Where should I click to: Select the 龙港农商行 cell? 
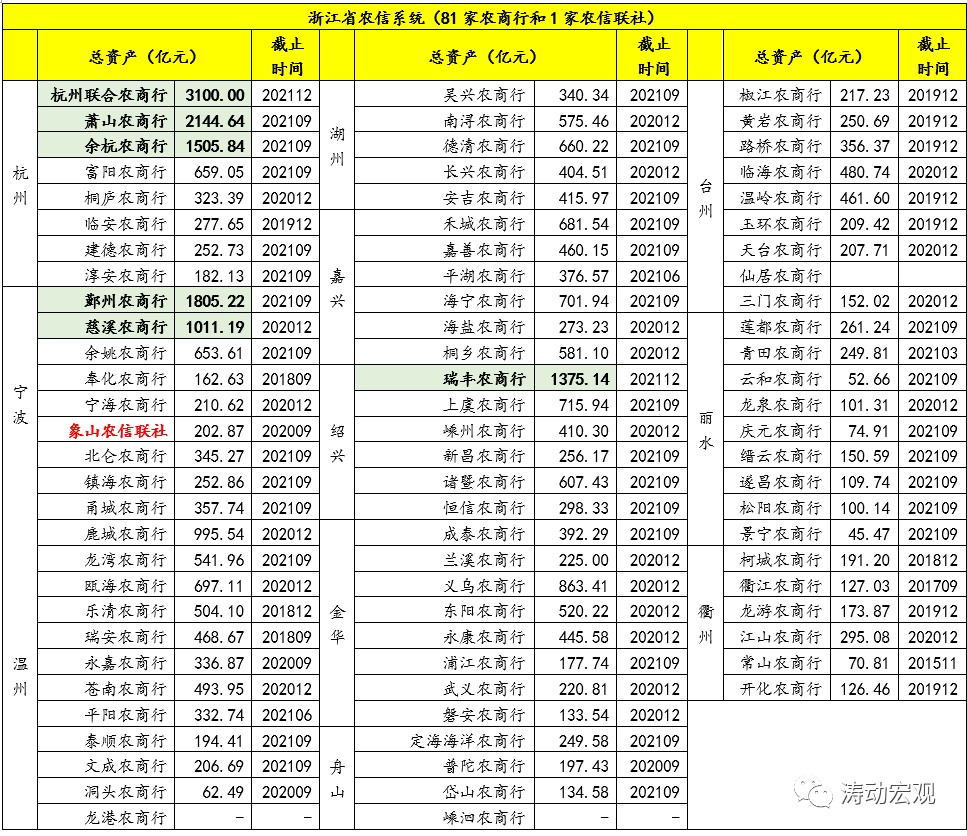124,817
